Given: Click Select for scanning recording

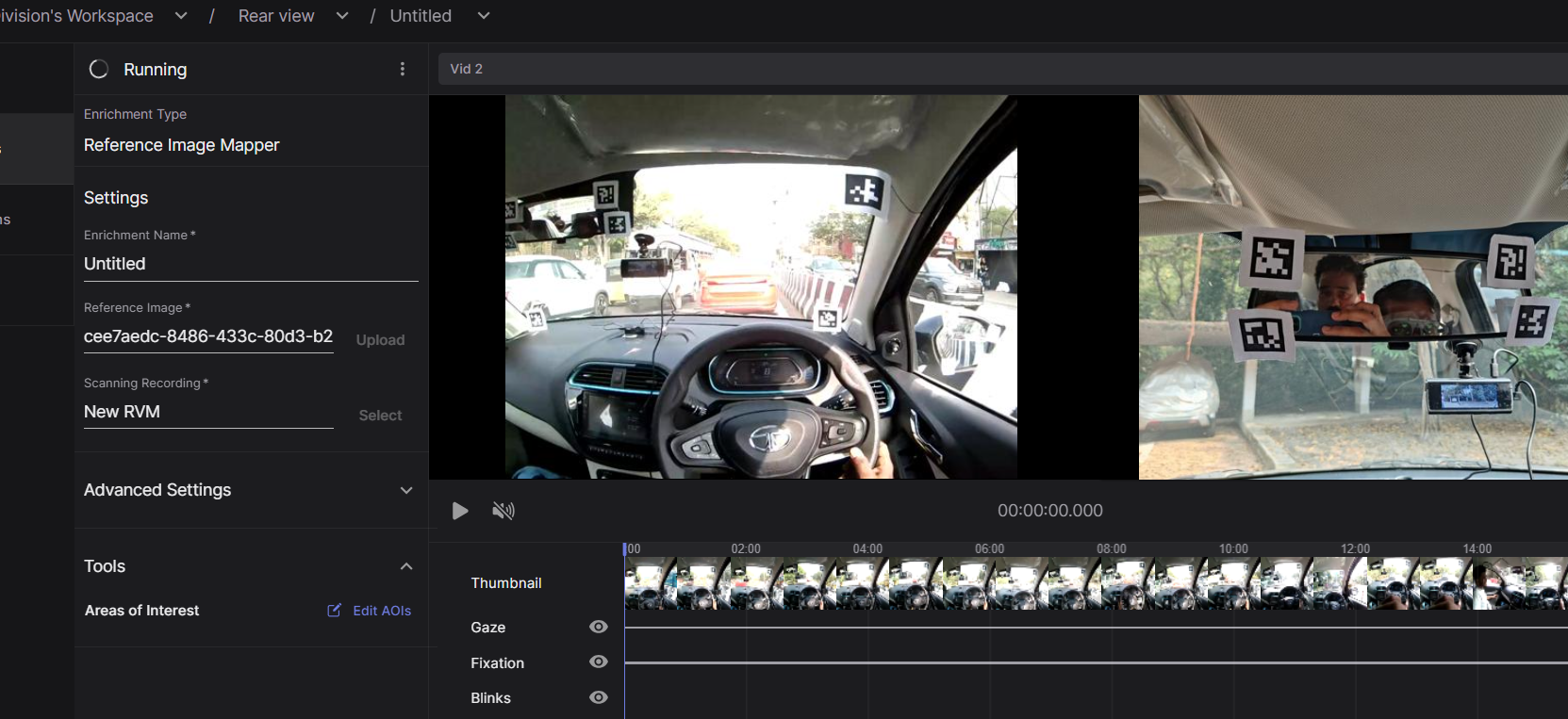Looking at the screenshot, I should coord(380,416).
